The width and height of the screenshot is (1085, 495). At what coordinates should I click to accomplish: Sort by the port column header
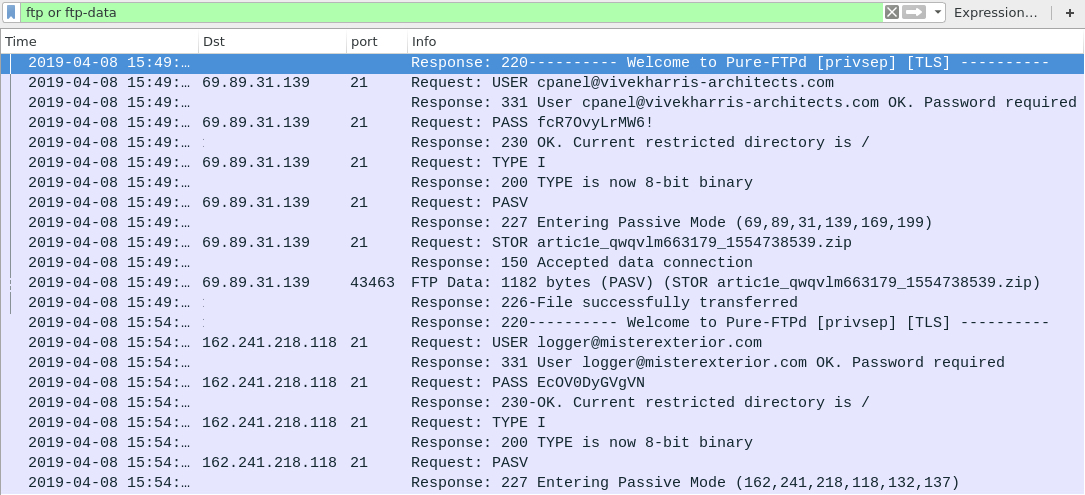click(x=377, y=42)
